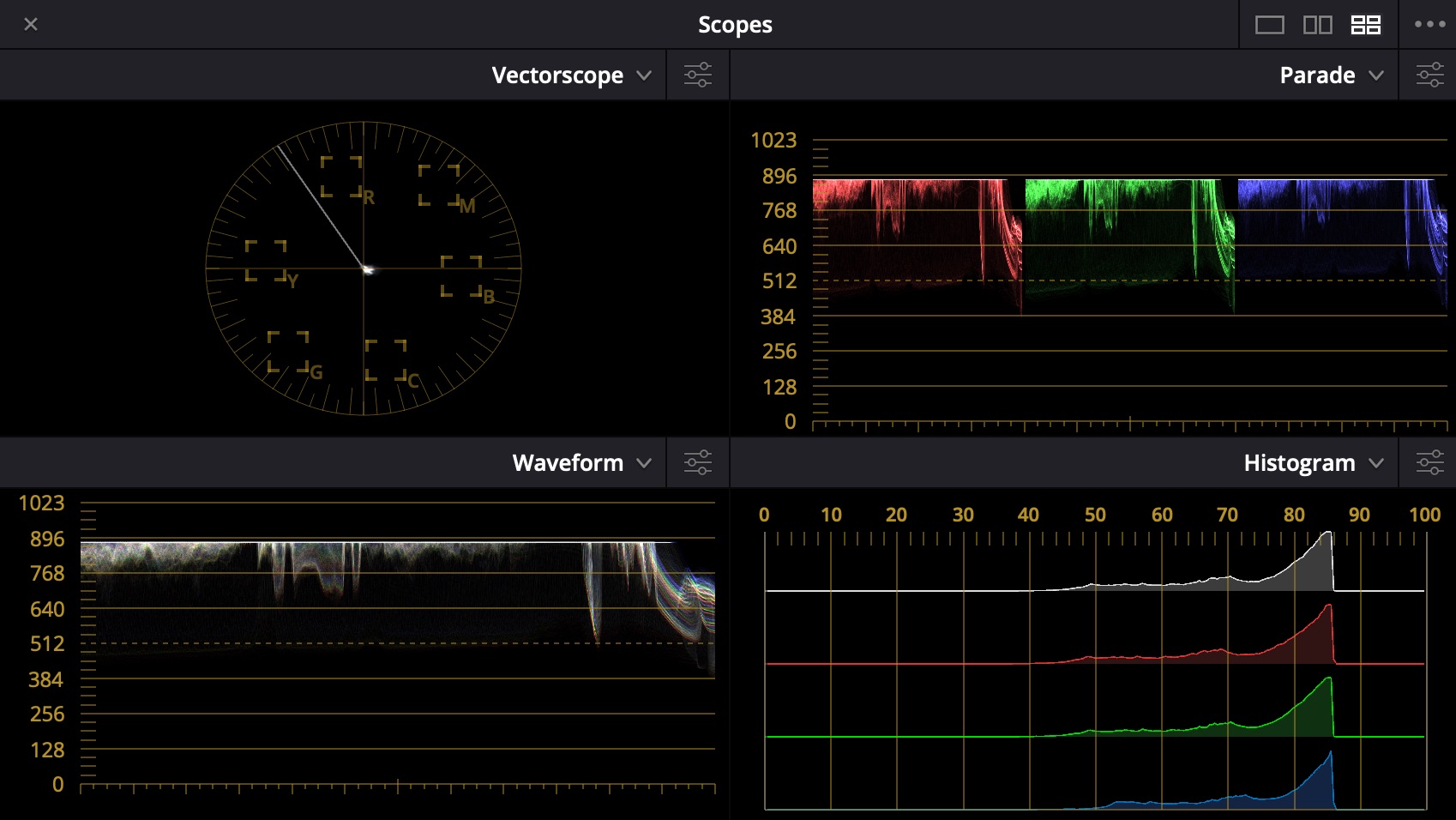Click the Y target box in vectorscope
This screenshot has width=1456, height=820.
(266, 261)
